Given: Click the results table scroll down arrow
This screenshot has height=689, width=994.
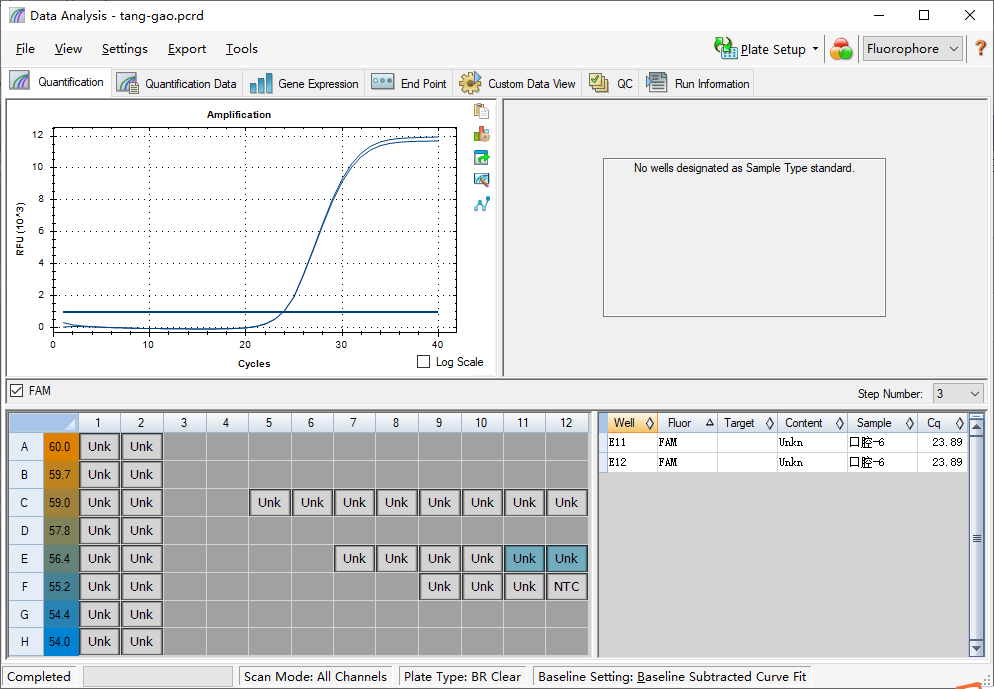Looking at the screenshot, I should [x=976, y=648].
